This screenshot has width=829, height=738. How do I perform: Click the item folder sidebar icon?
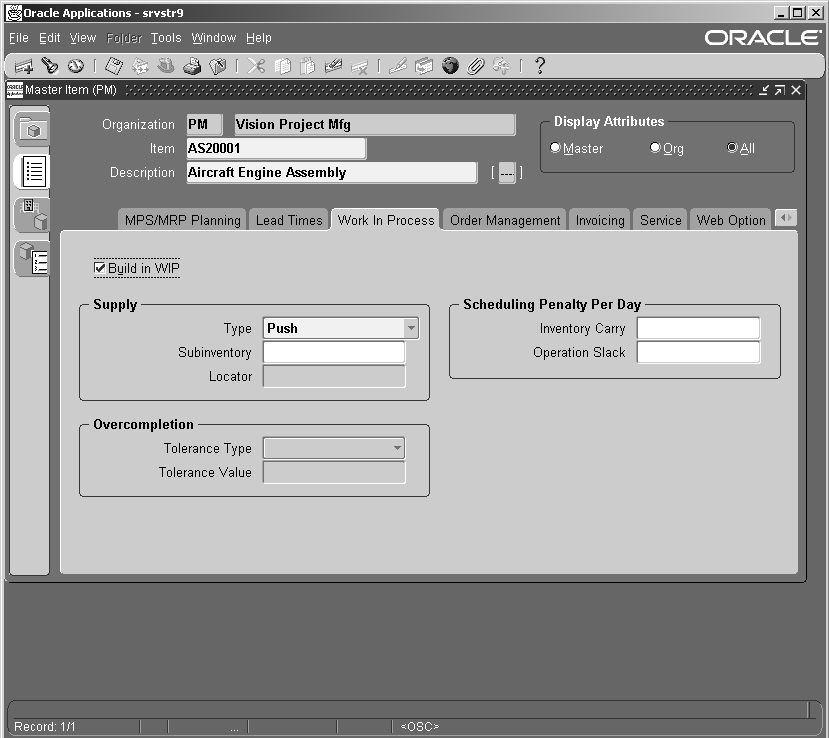(x=33, y=128)
